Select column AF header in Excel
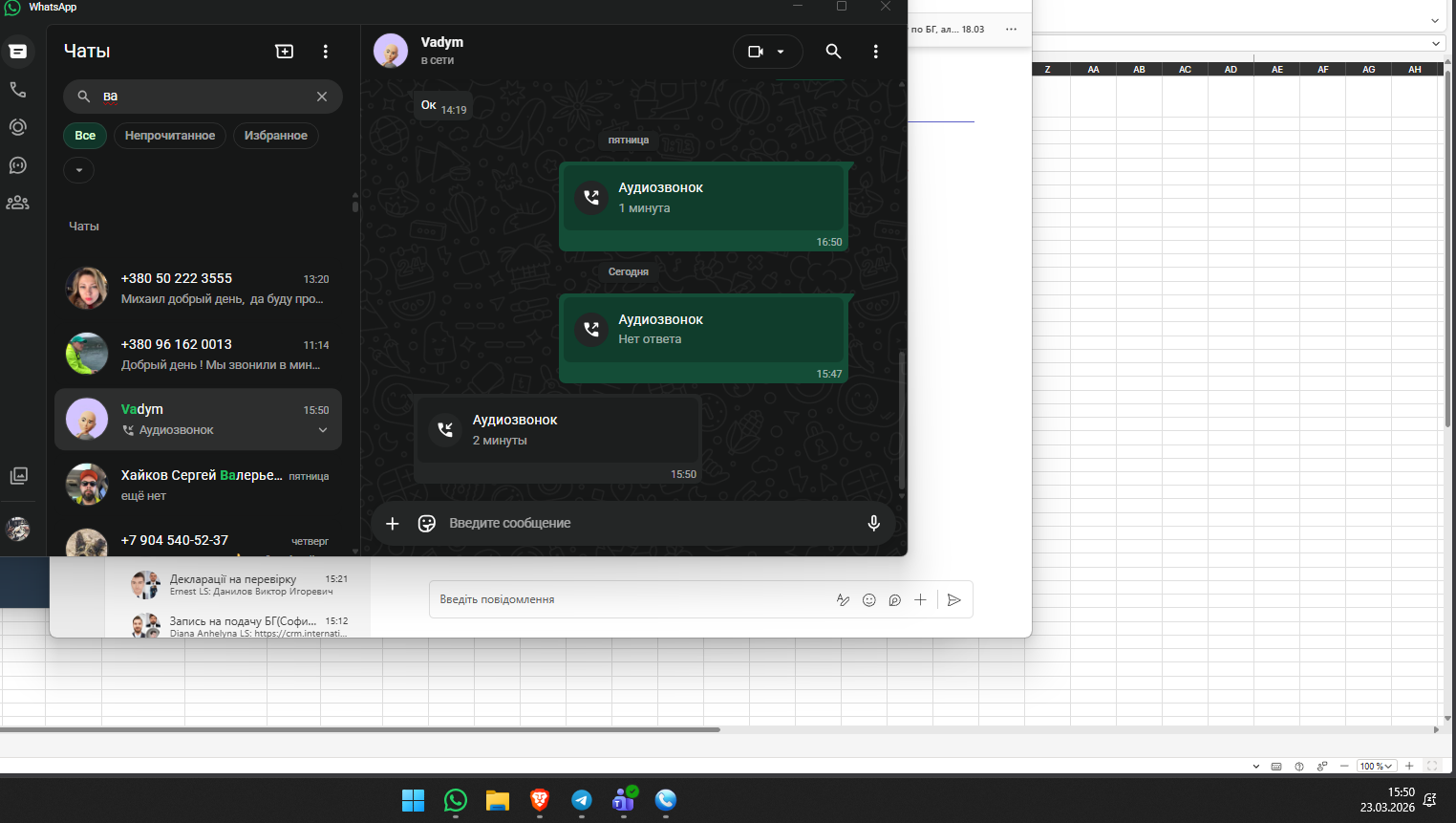This screenshot has width=1456, height=823. 1323,70
